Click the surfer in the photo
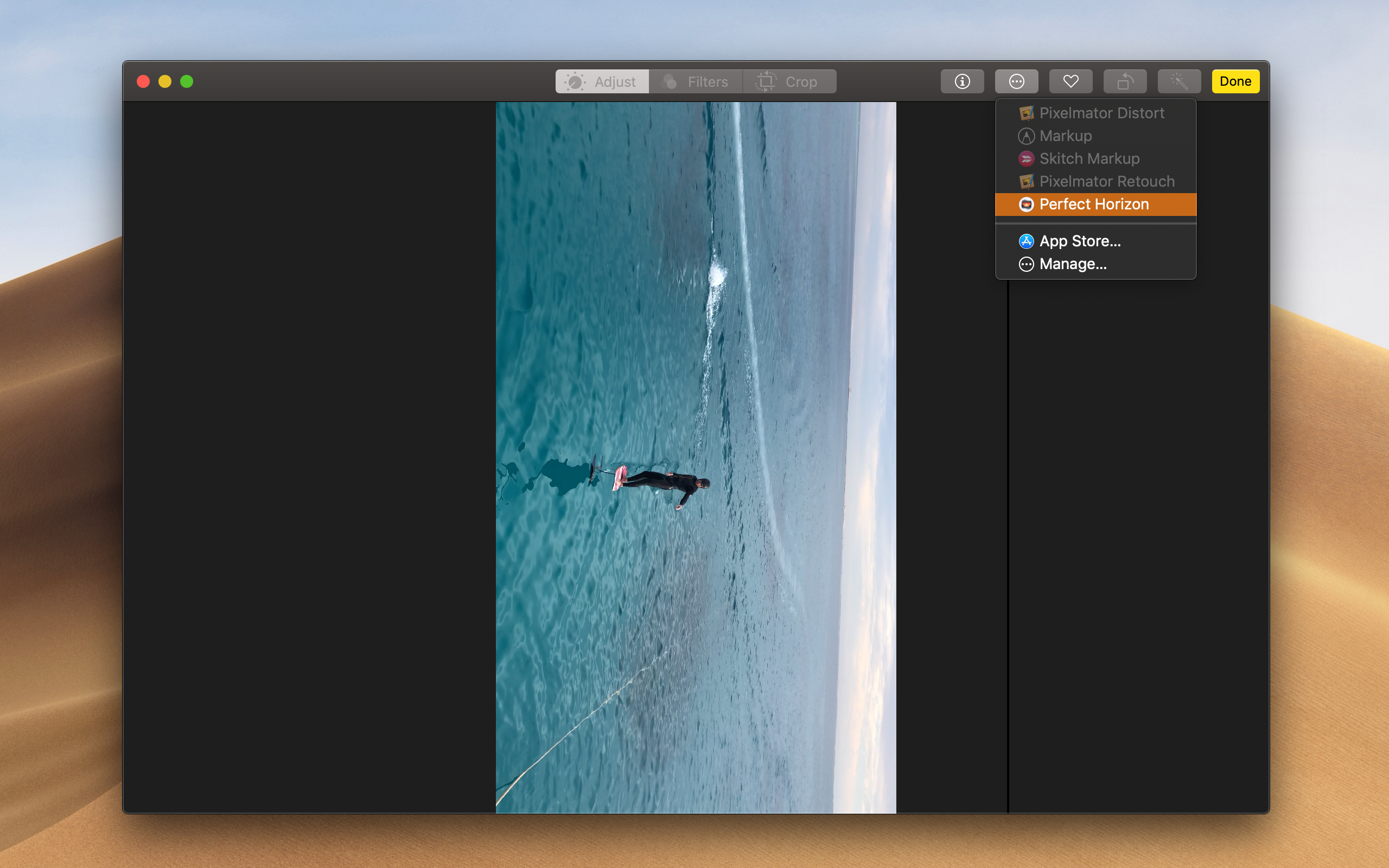Screen dimensions: 1389x868 tap(663, 483)
